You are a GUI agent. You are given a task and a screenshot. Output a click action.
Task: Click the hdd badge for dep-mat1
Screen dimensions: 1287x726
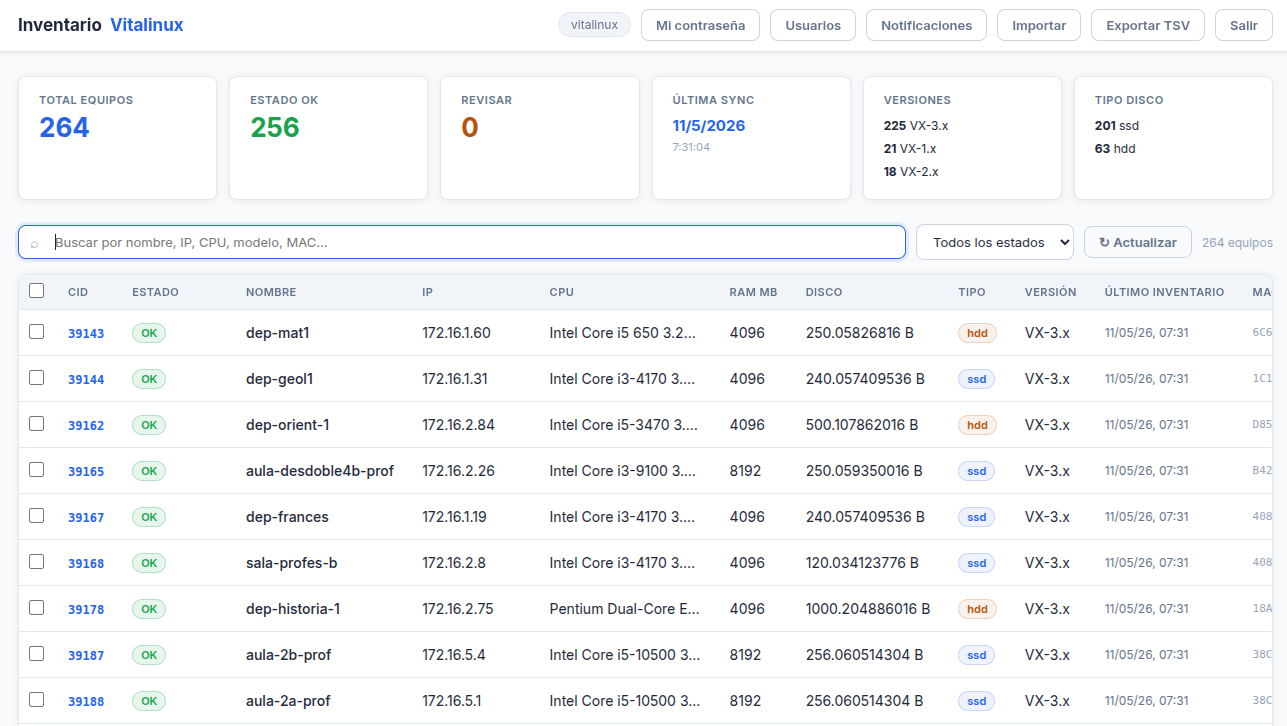pos(977,333)
